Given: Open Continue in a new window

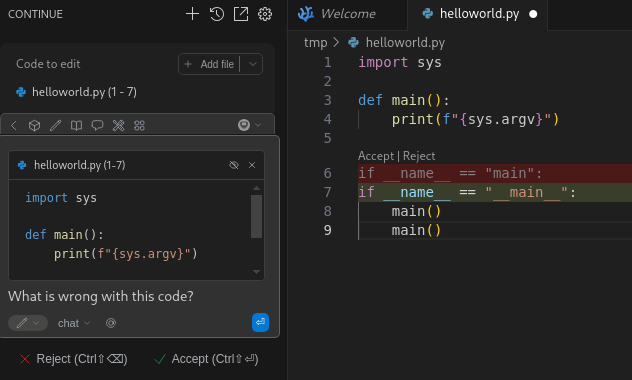Looking at the screenshot, I should point(241,14).
